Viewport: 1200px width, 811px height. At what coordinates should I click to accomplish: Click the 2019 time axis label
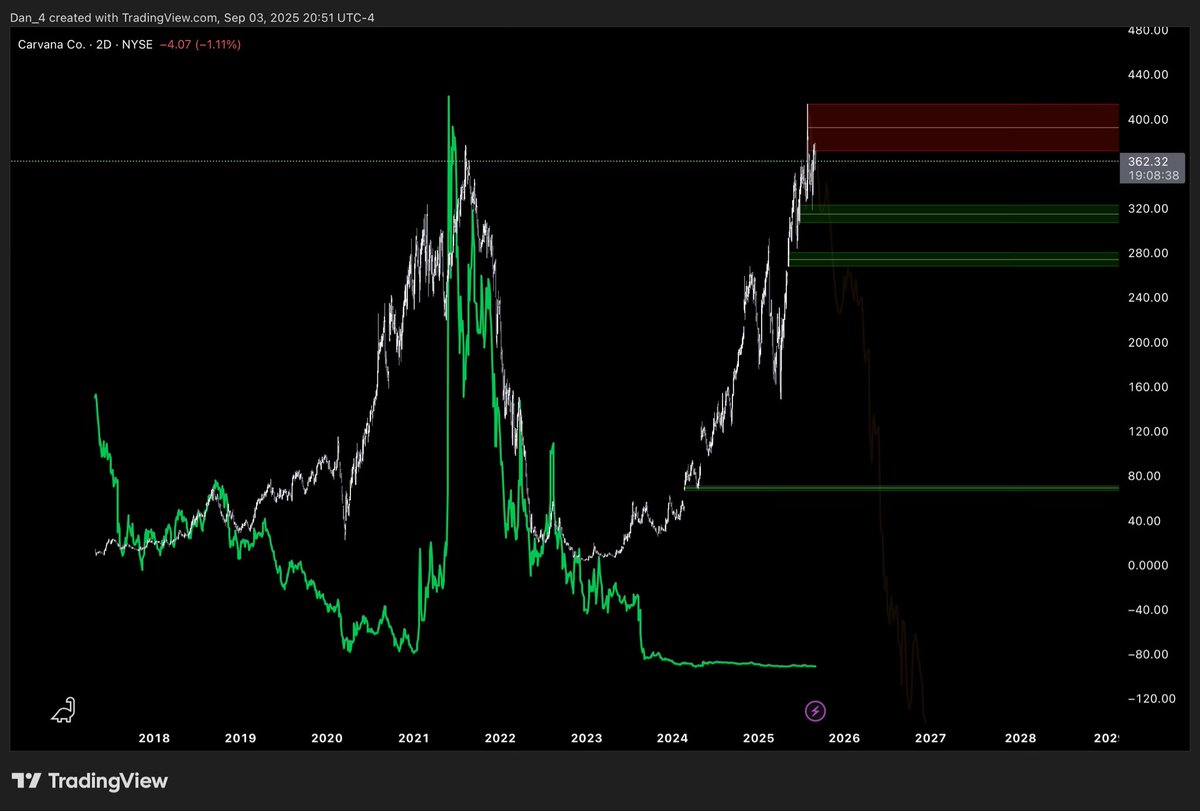(x=240, y=738)
